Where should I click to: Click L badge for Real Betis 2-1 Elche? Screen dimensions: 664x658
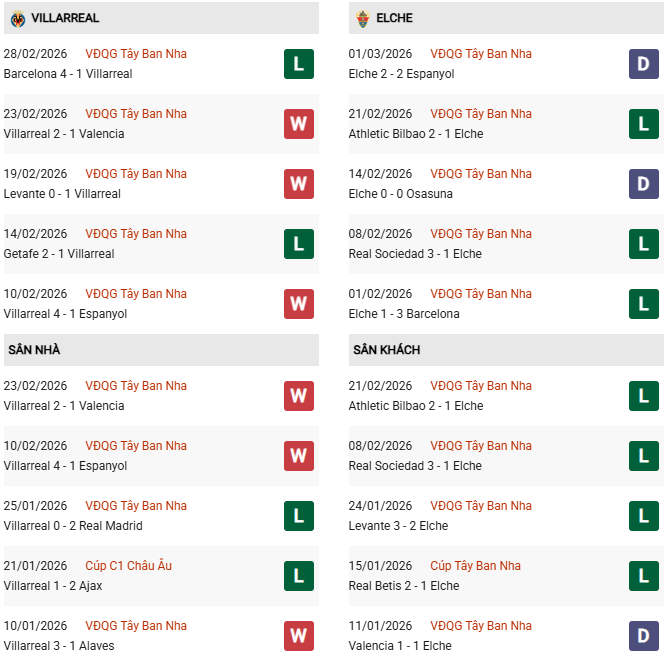click(643, 576)
